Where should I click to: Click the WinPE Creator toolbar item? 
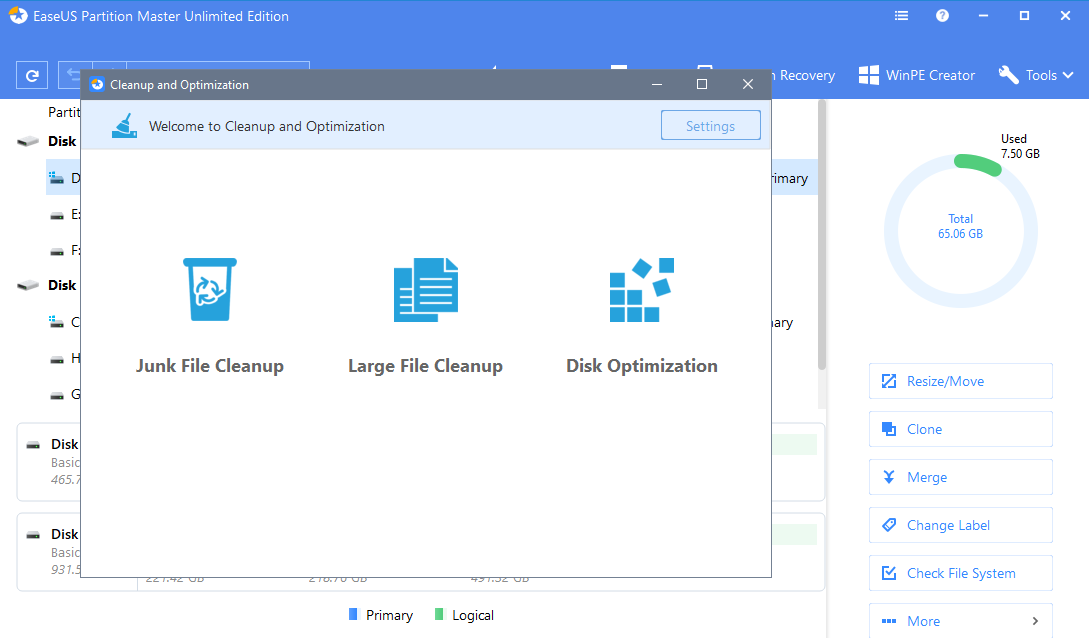pyautogui.click(x=916, y=75)
